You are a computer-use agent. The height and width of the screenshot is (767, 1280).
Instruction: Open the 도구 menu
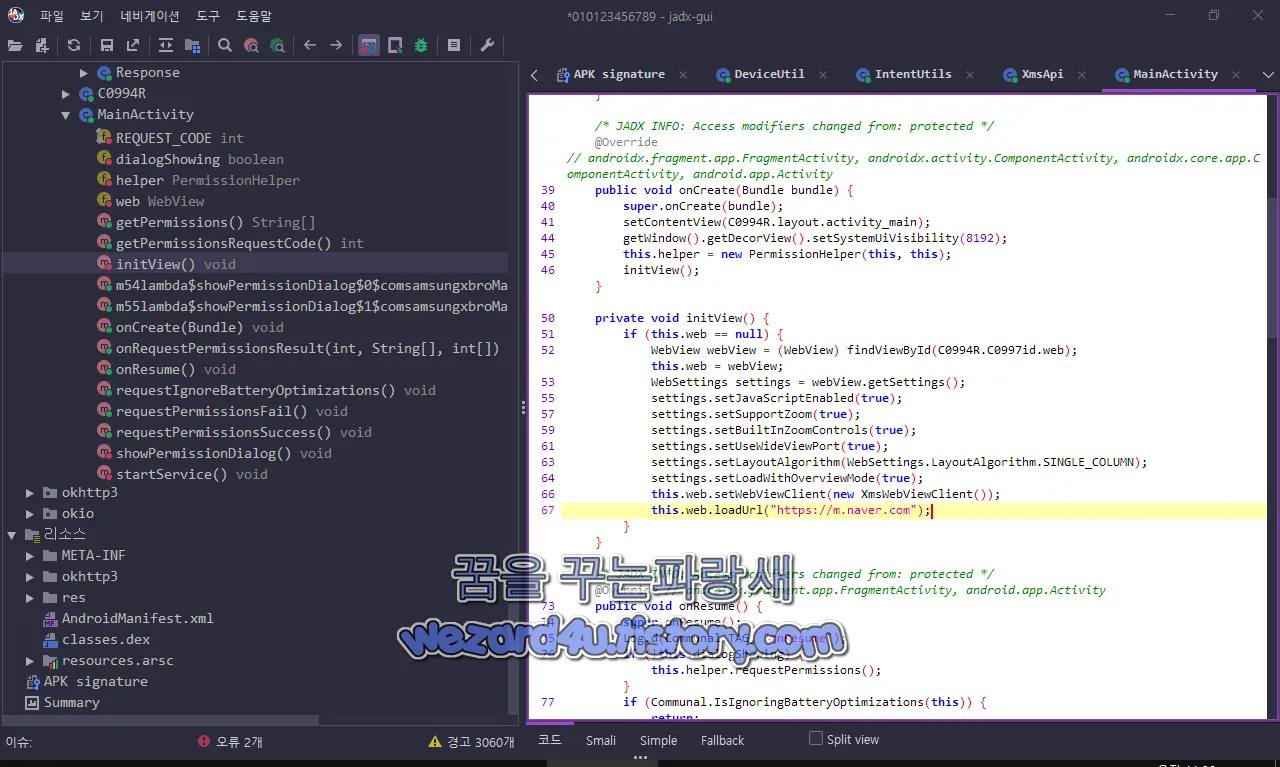coord(208,16)
